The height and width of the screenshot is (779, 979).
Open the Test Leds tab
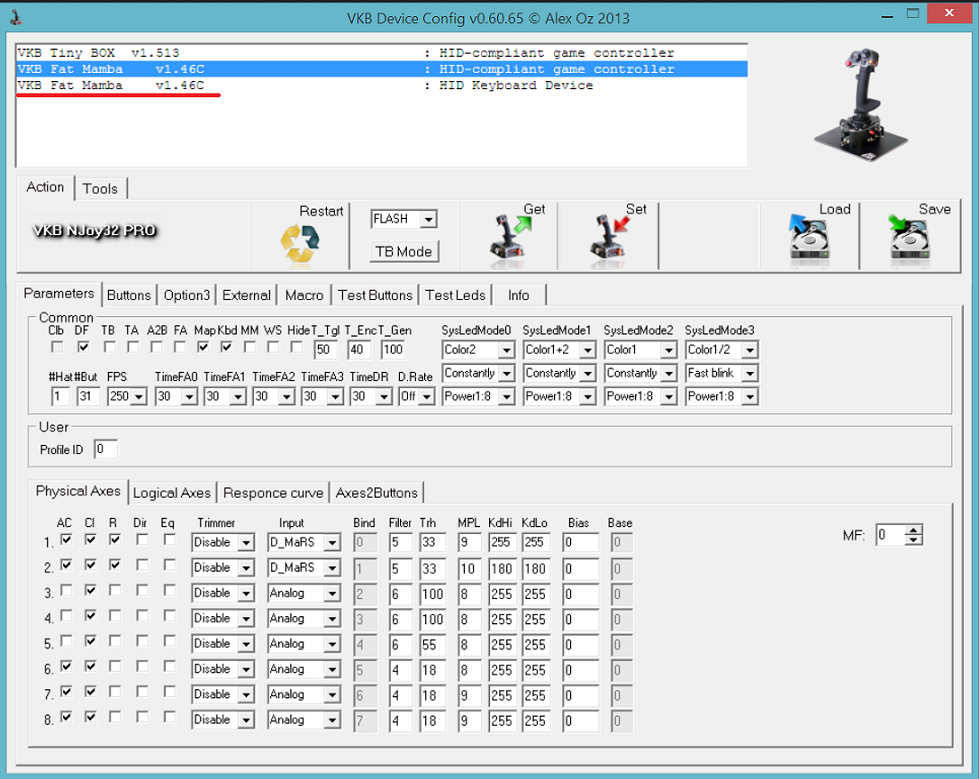click(x=455, y=295)
